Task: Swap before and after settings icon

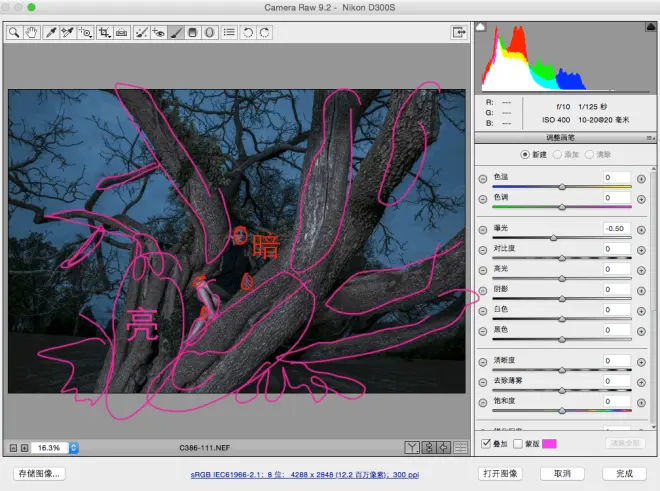Action: coord(428,447)
